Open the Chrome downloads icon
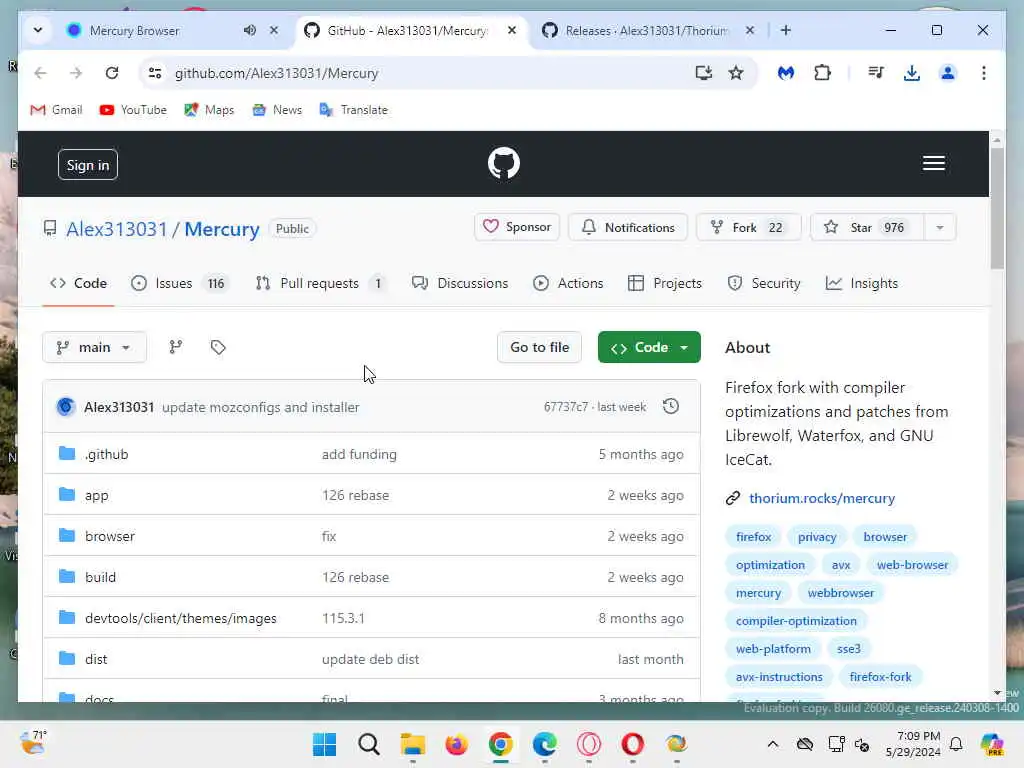 (912, 73)
